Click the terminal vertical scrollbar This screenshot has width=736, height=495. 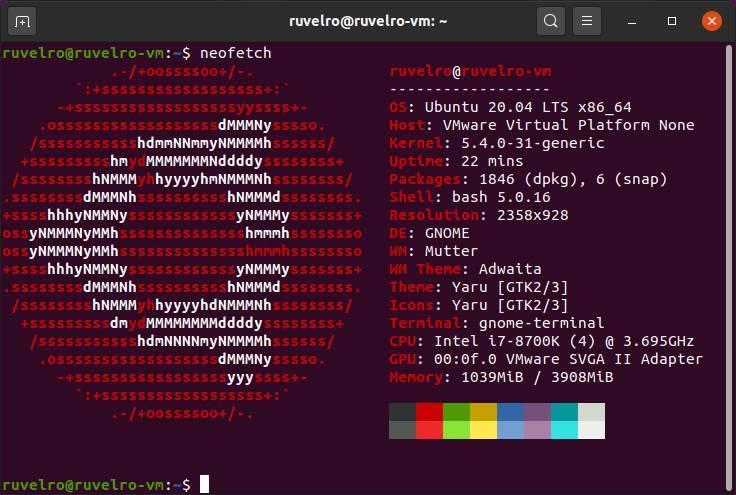728,267
